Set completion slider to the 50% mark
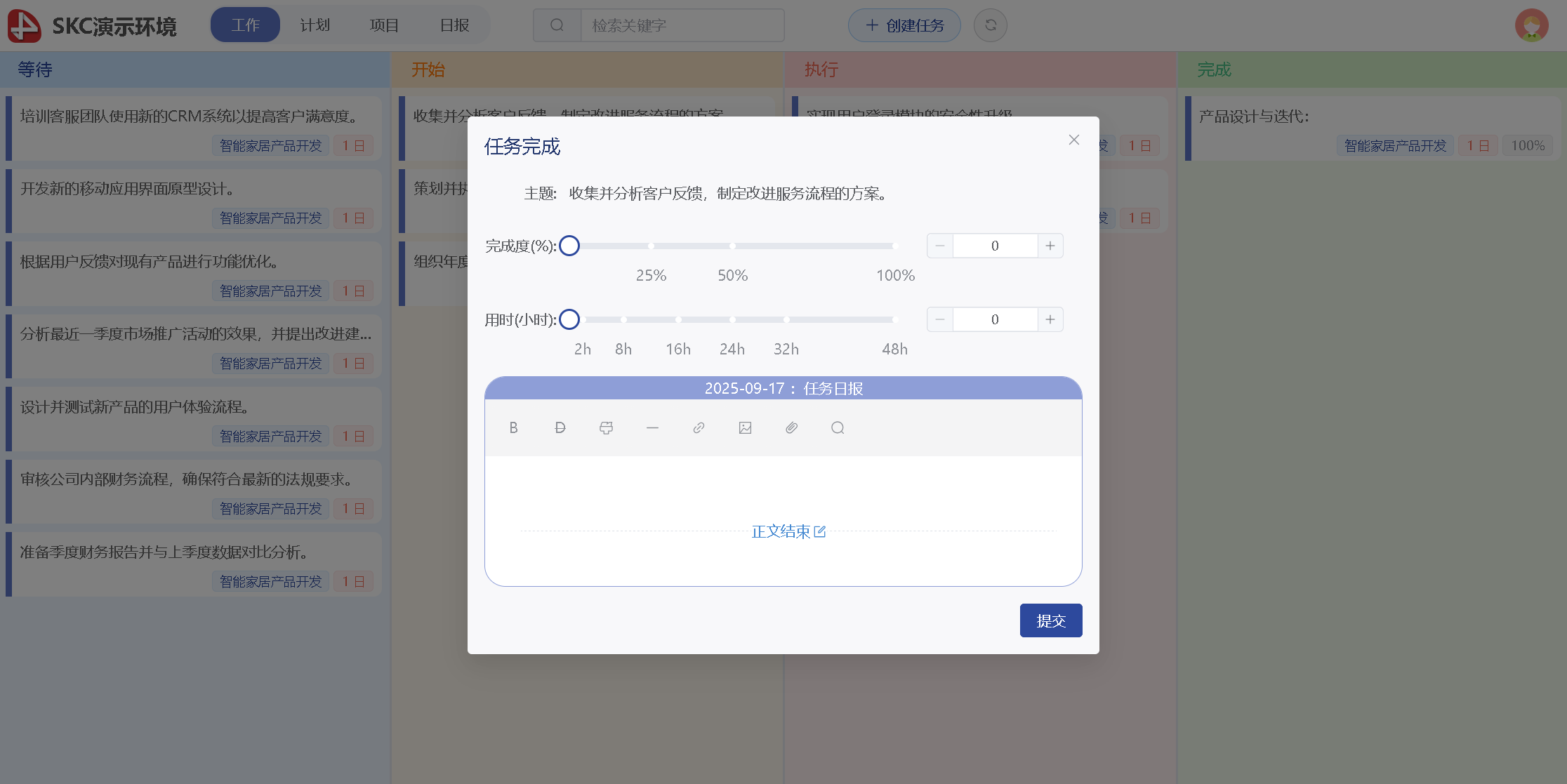Viewport: 1567px width, 784px height. pyautogui.click(x=732, y=246)
